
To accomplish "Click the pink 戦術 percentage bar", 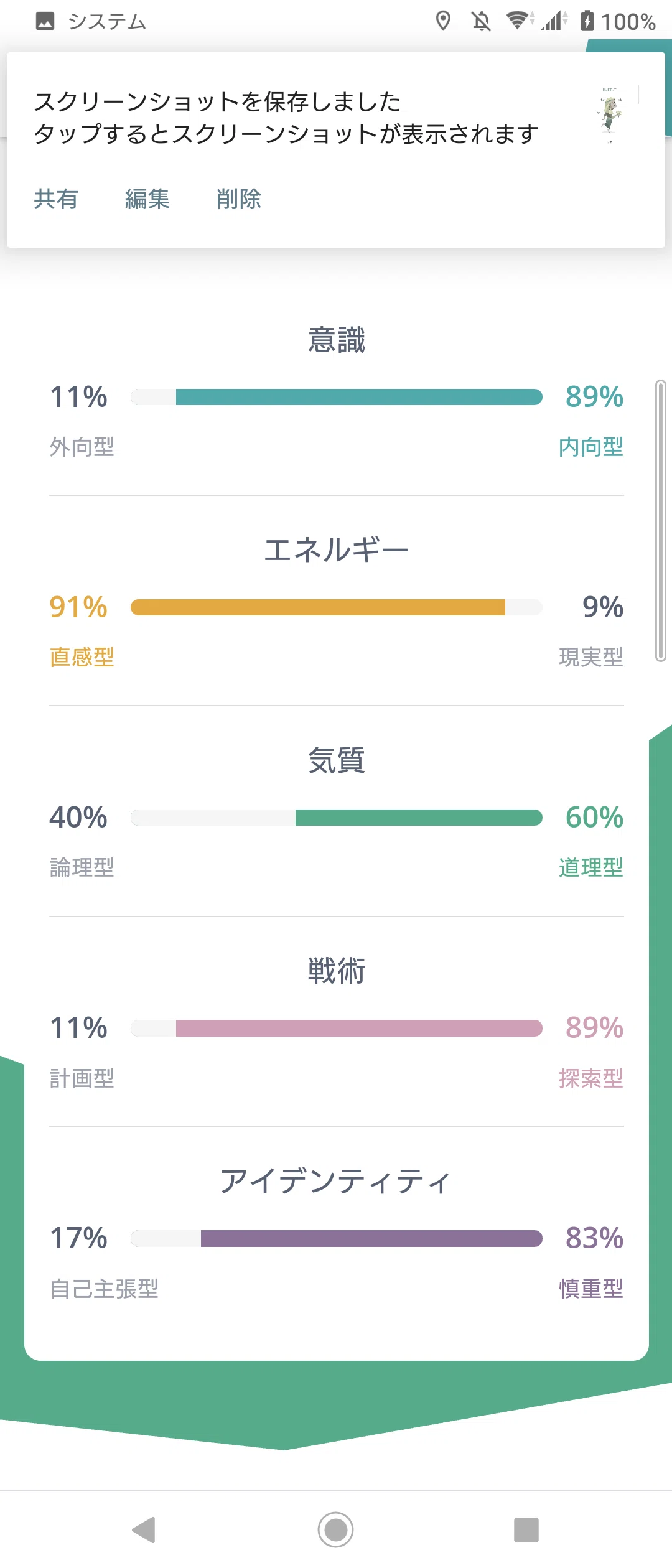I will click(337, 1028).
